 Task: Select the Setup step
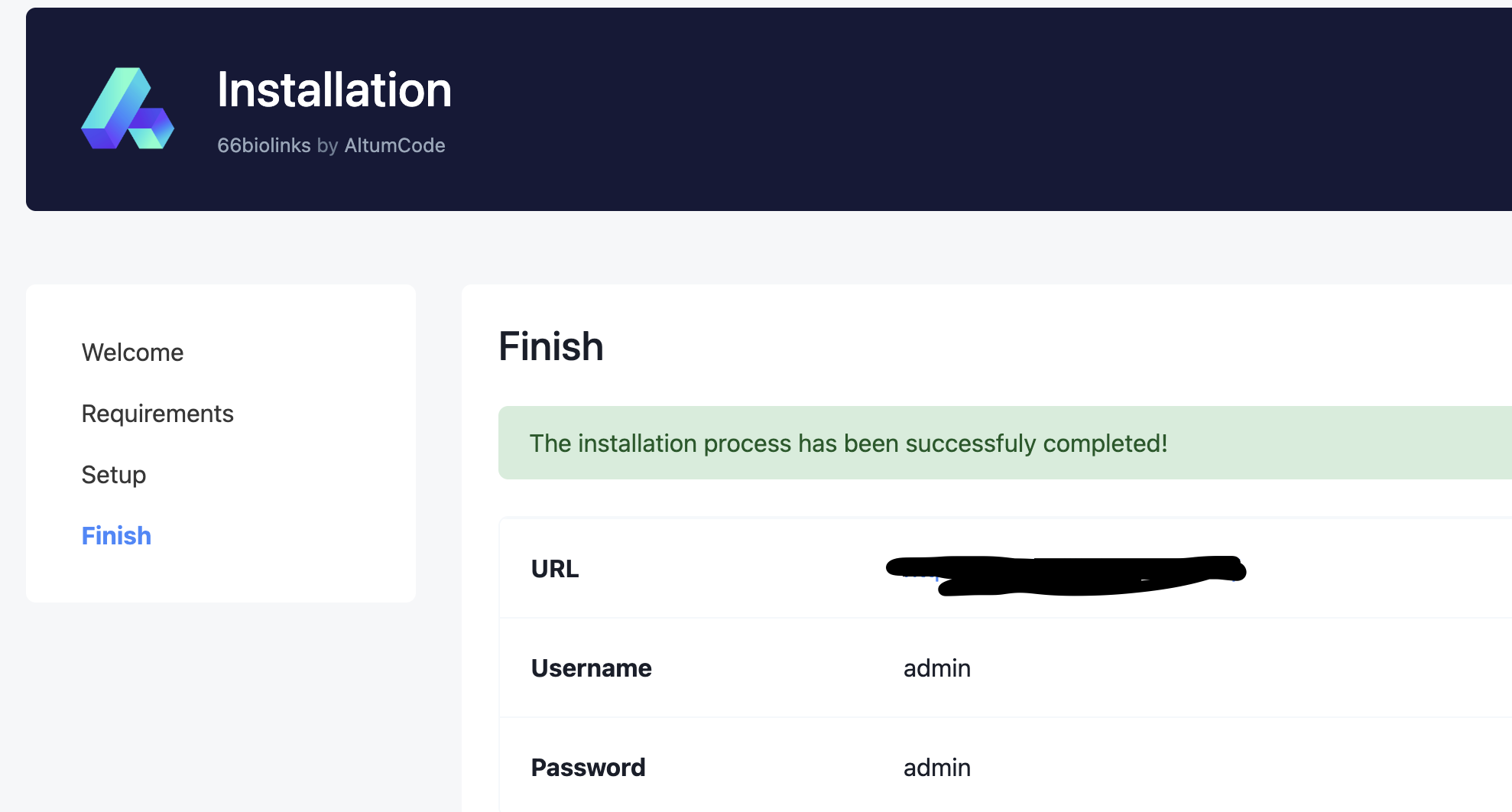[x=114, y=475]
